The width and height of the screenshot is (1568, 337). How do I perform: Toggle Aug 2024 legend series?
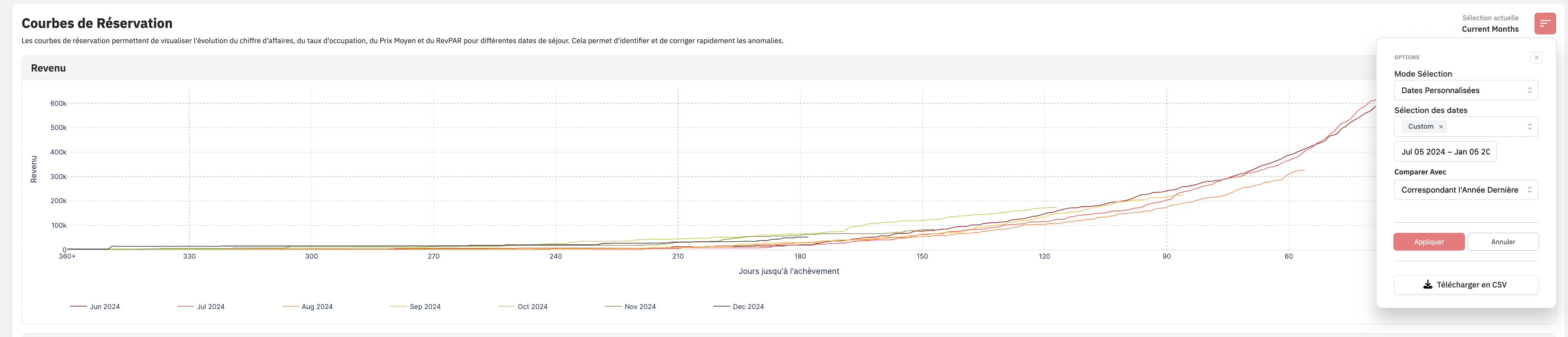coord(307,307)
